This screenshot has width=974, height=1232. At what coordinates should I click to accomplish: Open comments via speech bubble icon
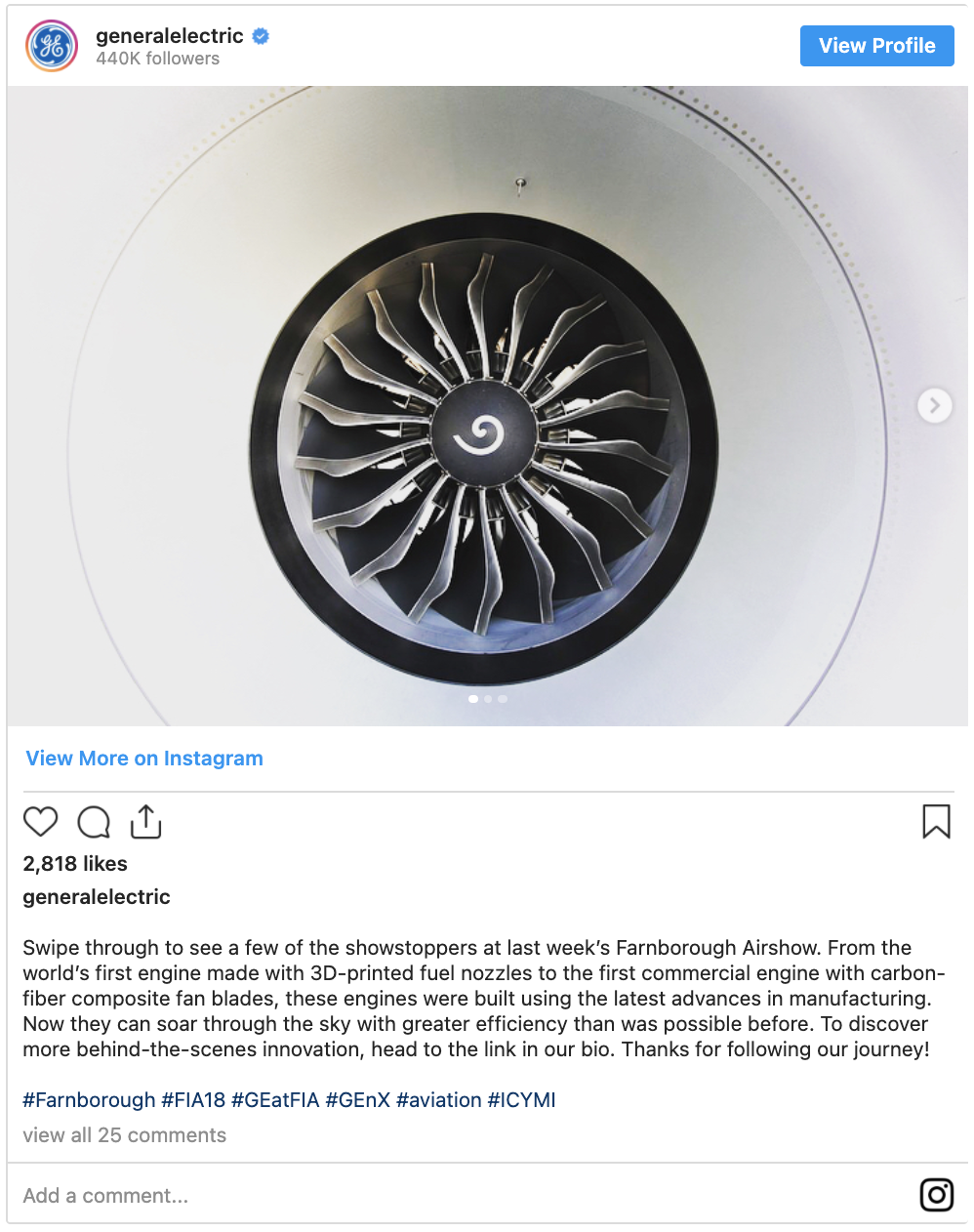tap(94, 822)
